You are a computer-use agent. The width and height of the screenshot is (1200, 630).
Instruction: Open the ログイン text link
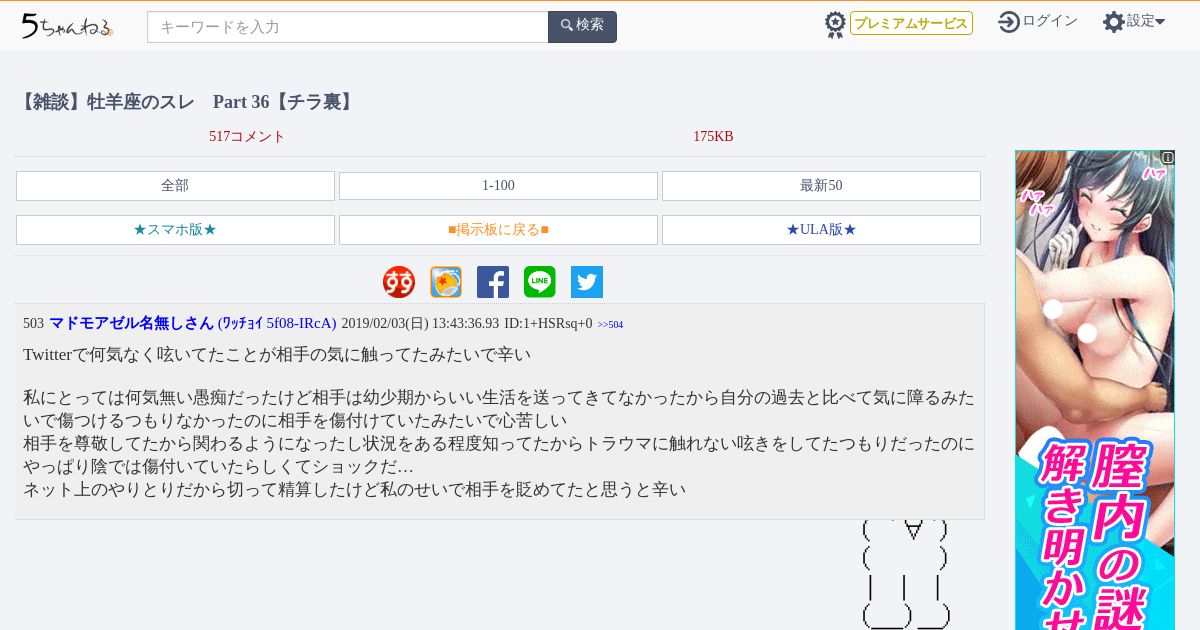1050,21
